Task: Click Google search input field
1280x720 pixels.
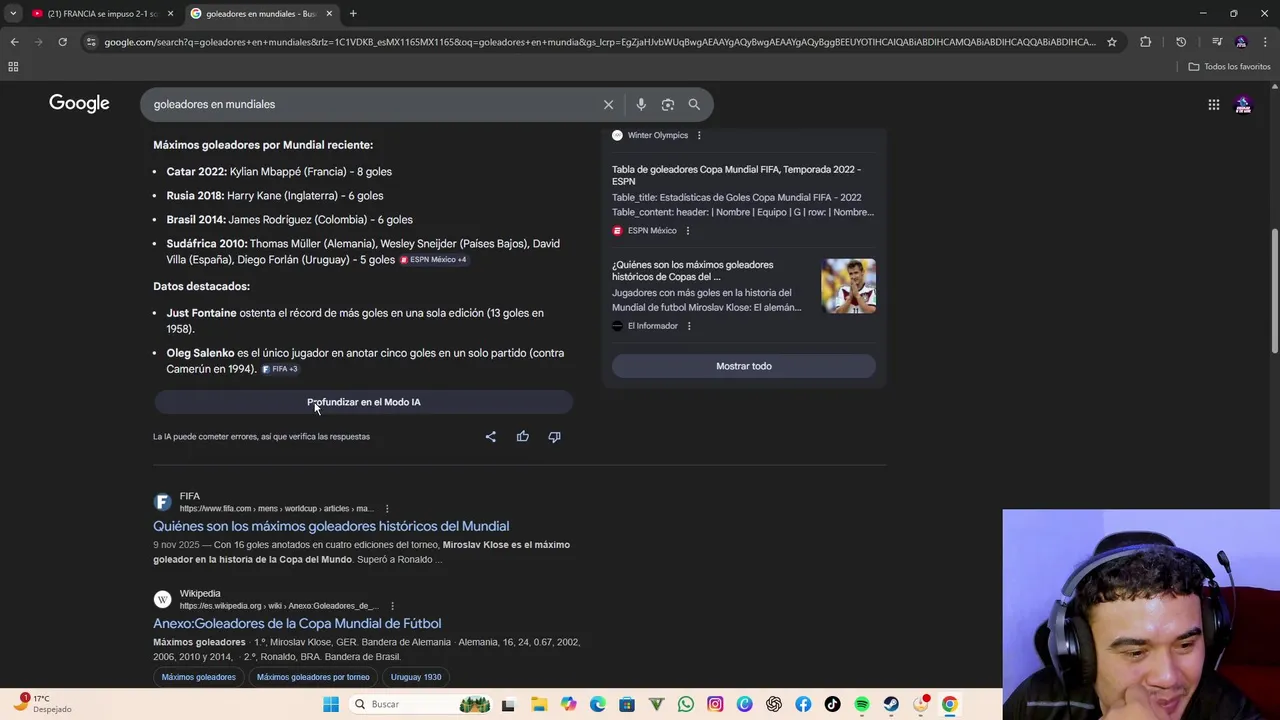Action: click(x=370, y=104)
